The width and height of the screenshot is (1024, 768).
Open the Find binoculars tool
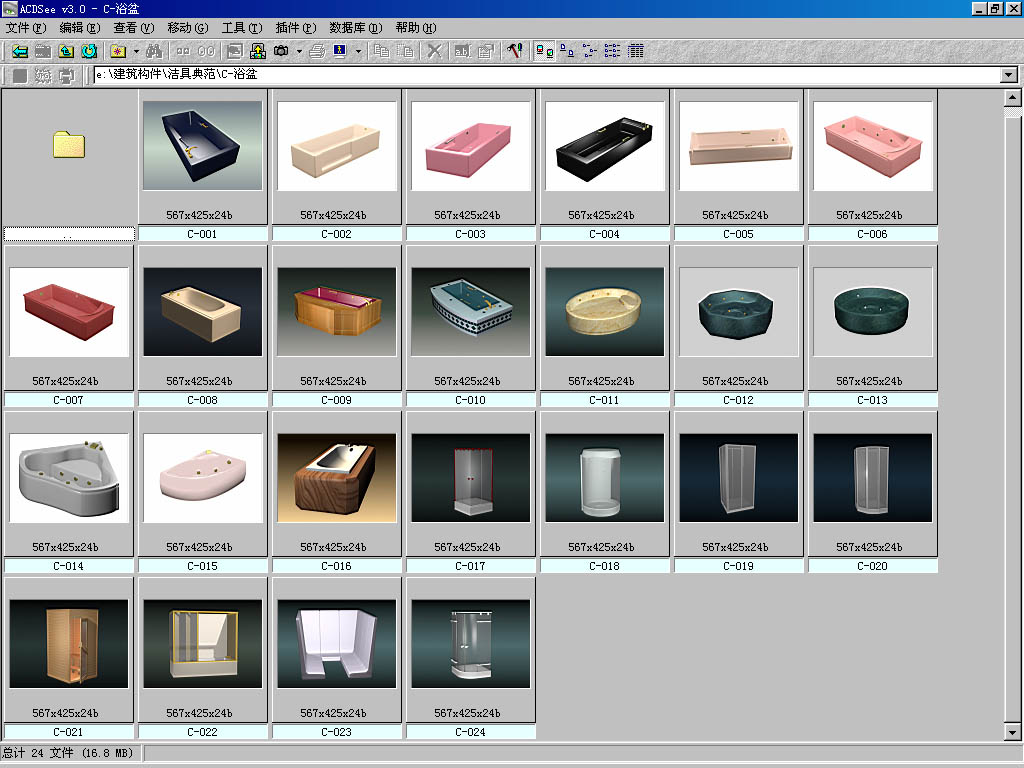(154, 50)
